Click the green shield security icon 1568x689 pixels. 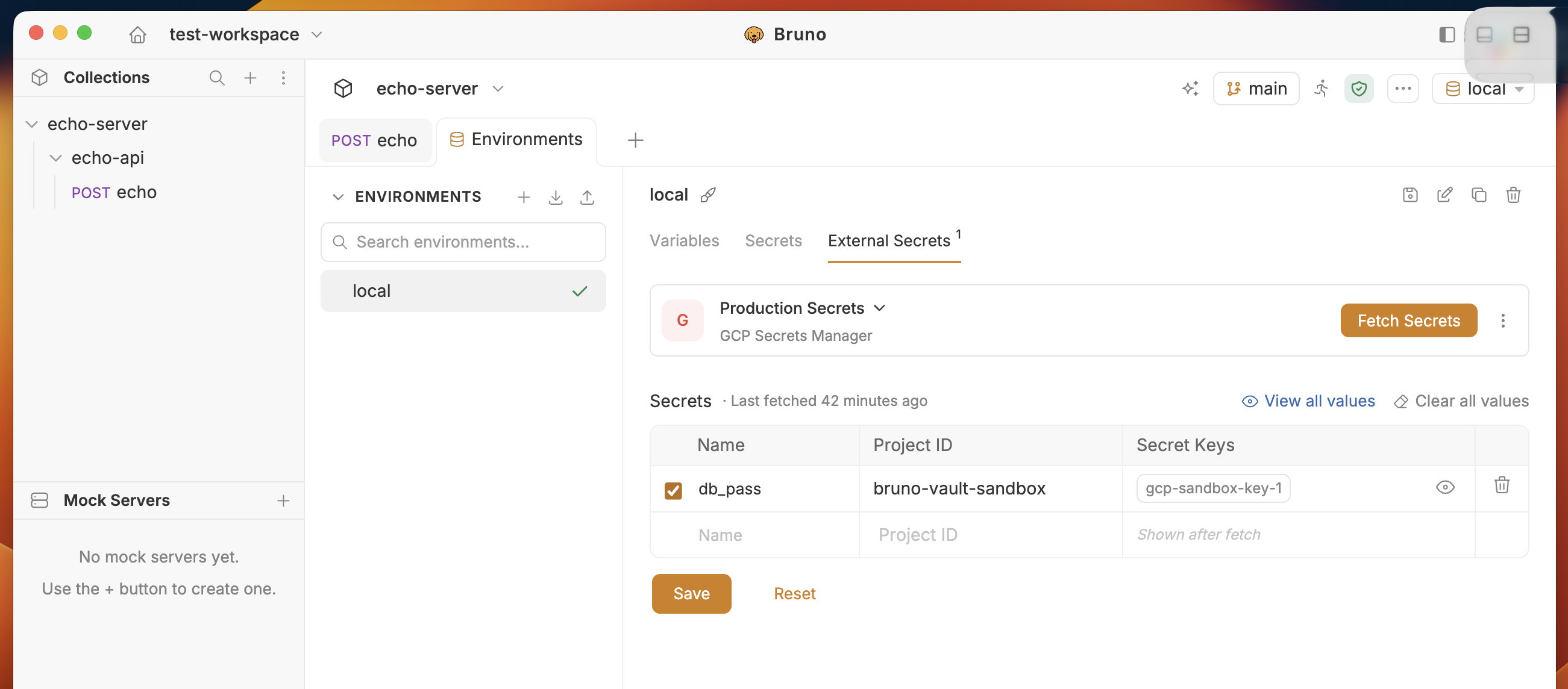point(1359,89)
